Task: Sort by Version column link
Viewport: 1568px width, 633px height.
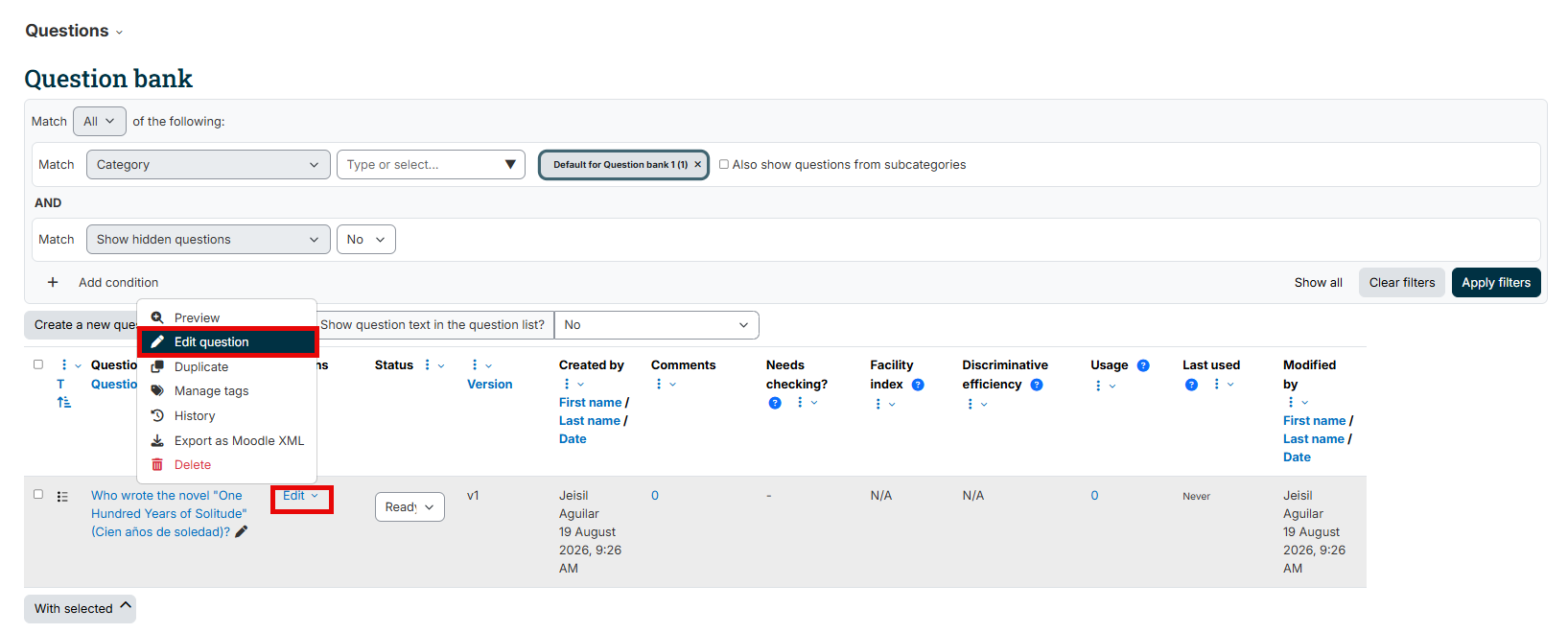Action: [489, 385]
